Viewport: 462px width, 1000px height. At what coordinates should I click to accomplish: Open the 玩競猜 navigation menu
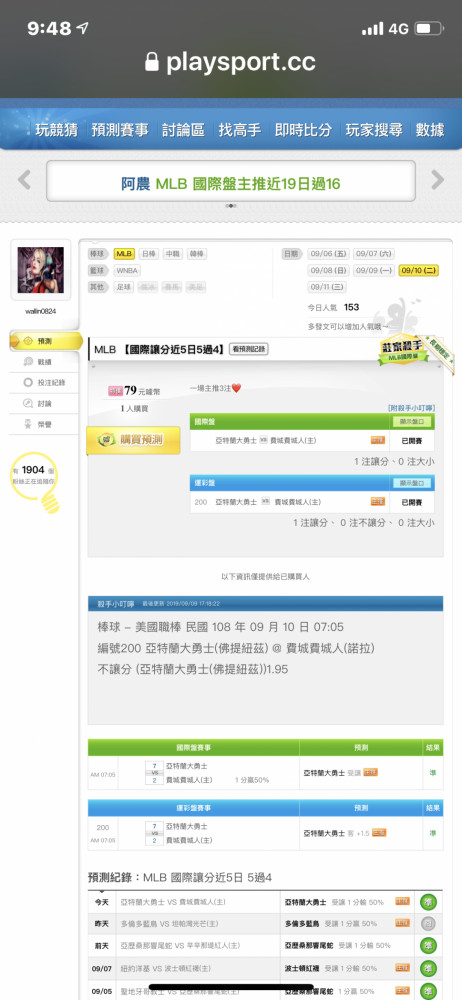click(56, 130)
